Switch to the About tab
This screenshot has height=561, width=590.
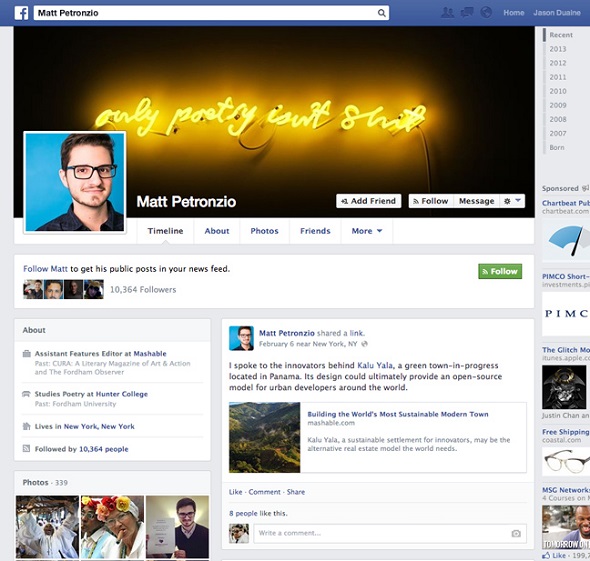coord(217,231)
